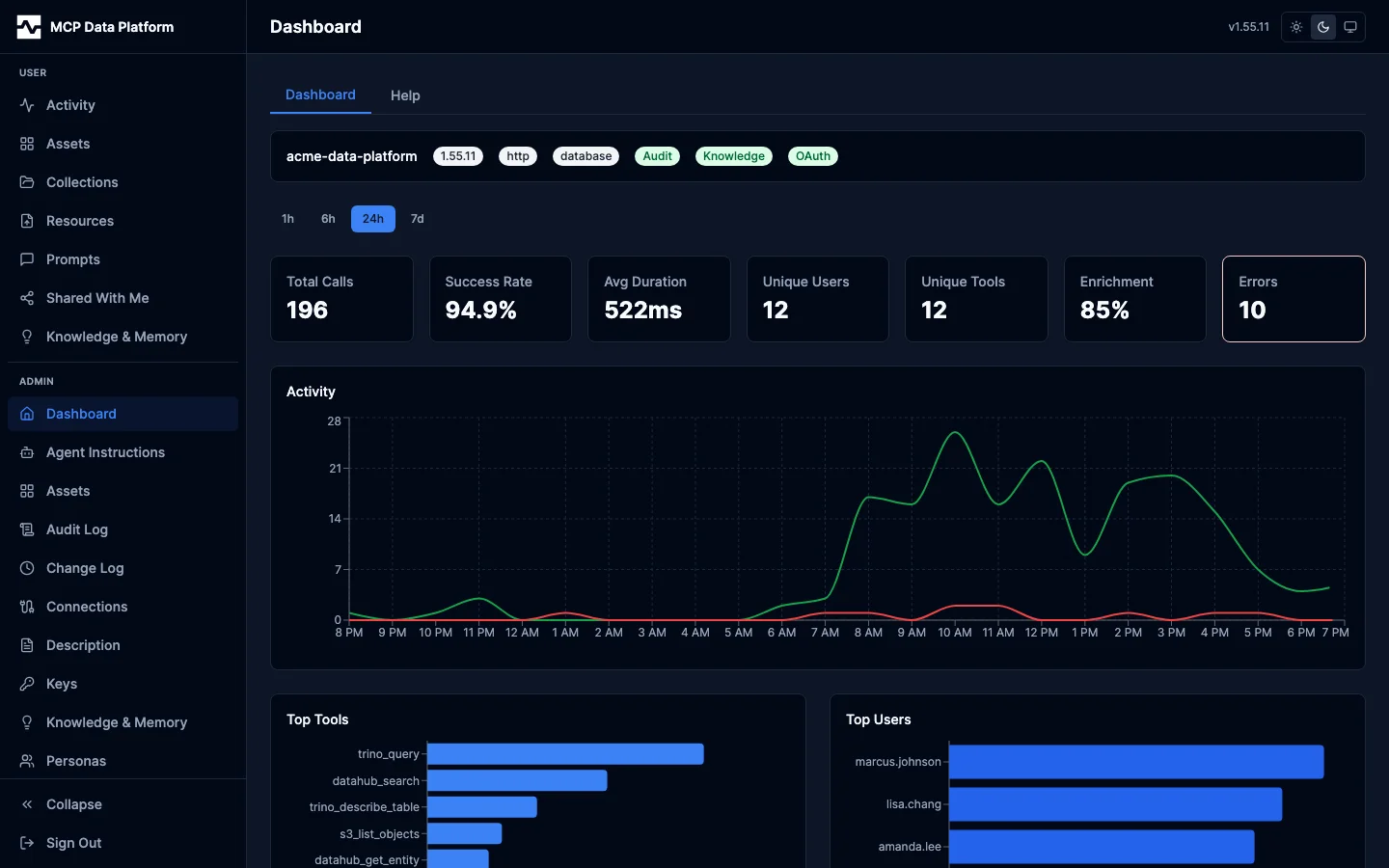
Task: Open Collections via the folder icon
Action: (x=26, y=182)
